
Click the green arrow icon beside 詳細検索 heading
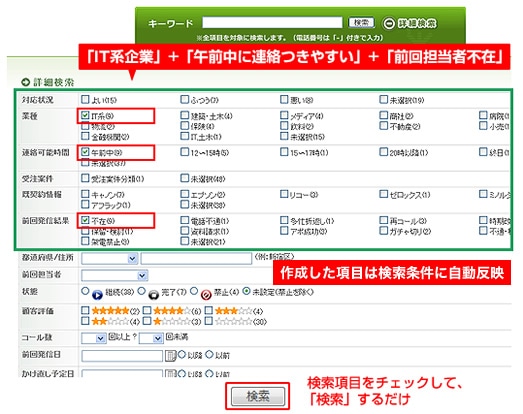click(26, 82)
